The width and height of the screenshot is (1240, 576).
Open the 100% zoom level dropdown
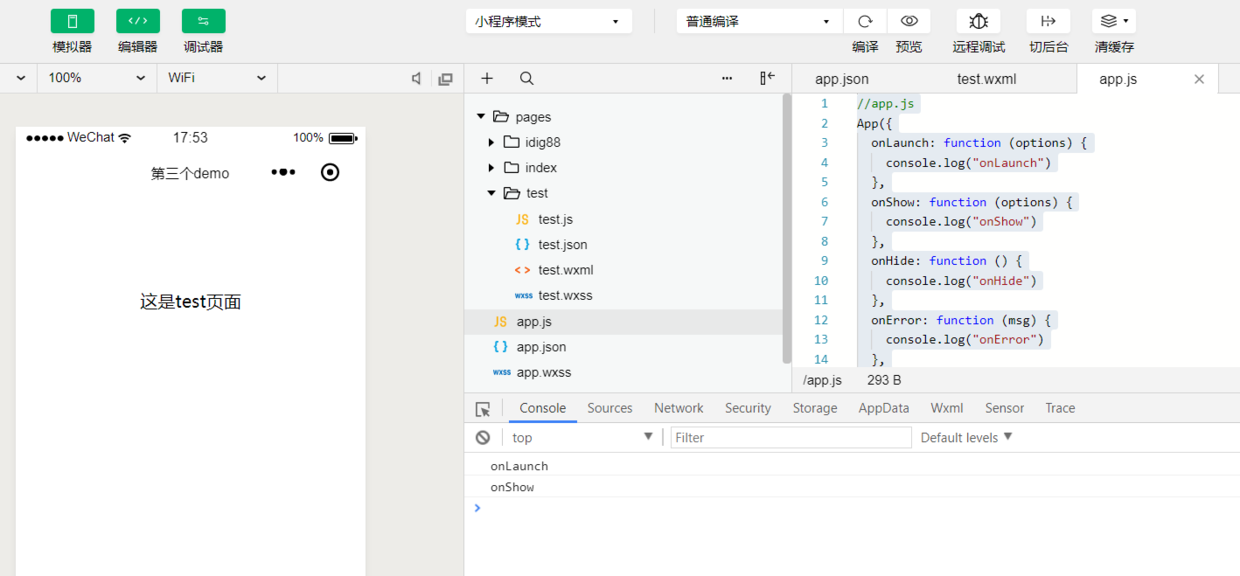(97, 78)
